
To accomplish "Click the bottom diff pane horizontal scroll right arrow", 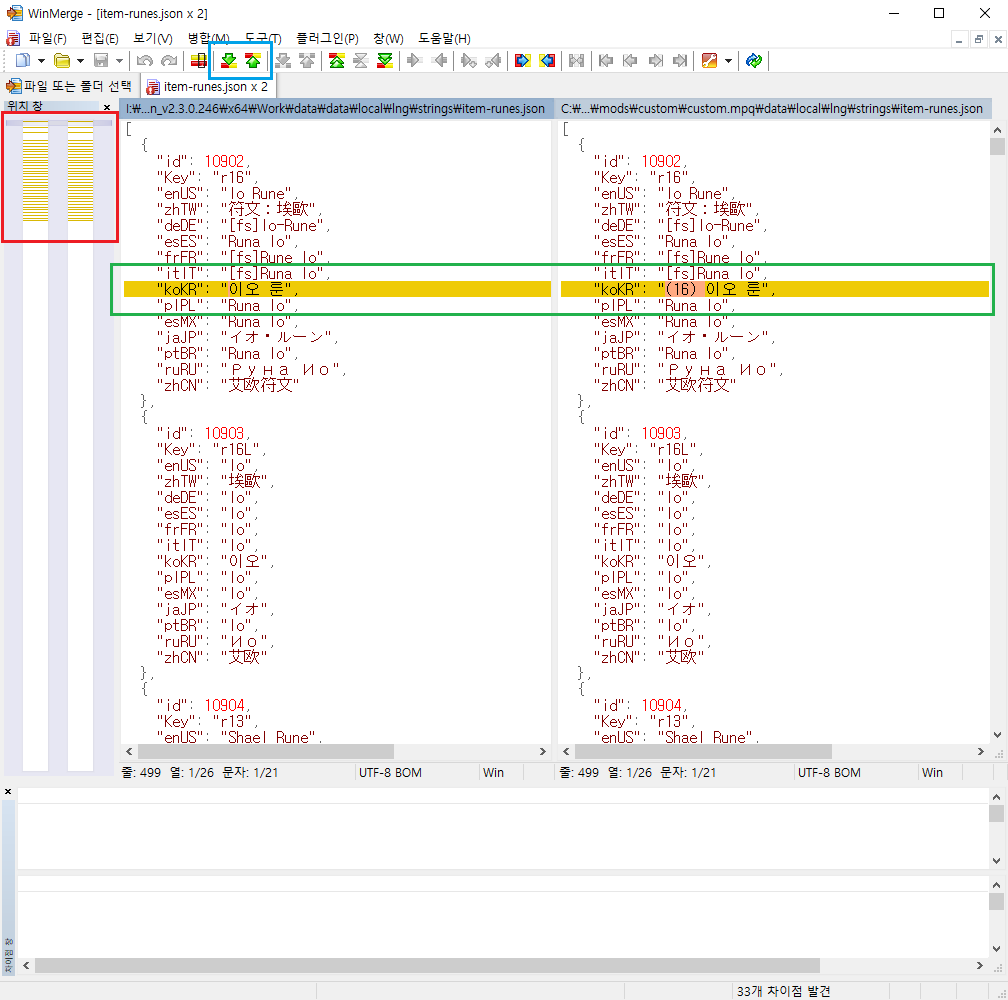I will (x=980, y=965).
